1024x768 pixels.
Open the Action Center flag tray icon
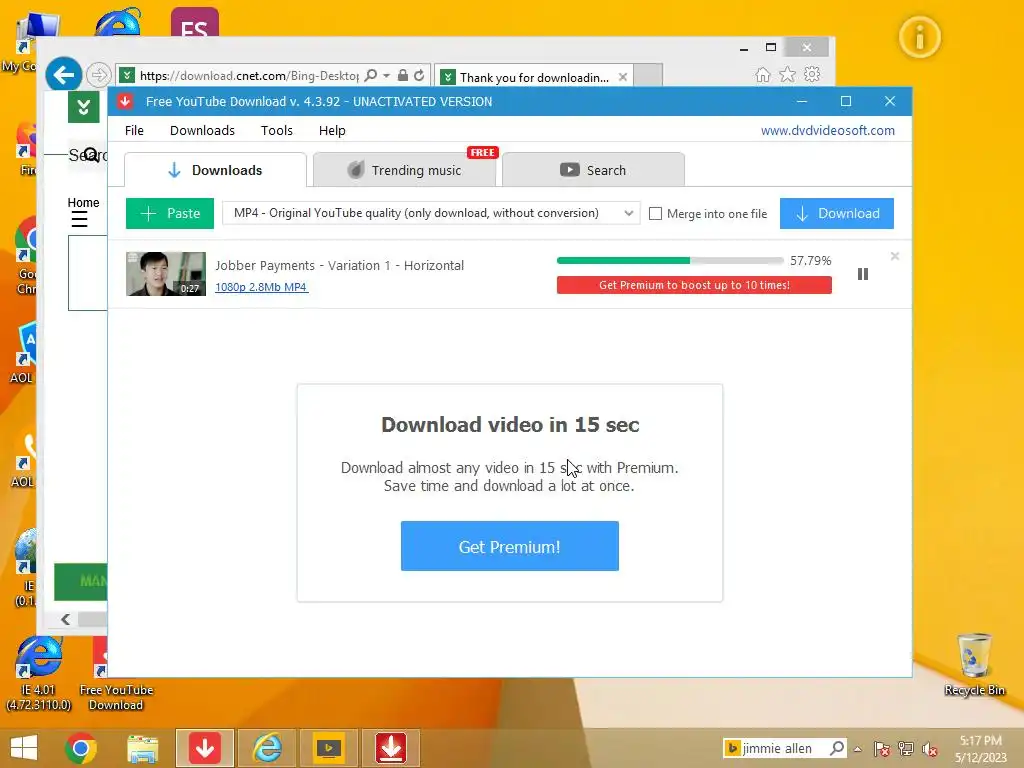click(882, 748)
